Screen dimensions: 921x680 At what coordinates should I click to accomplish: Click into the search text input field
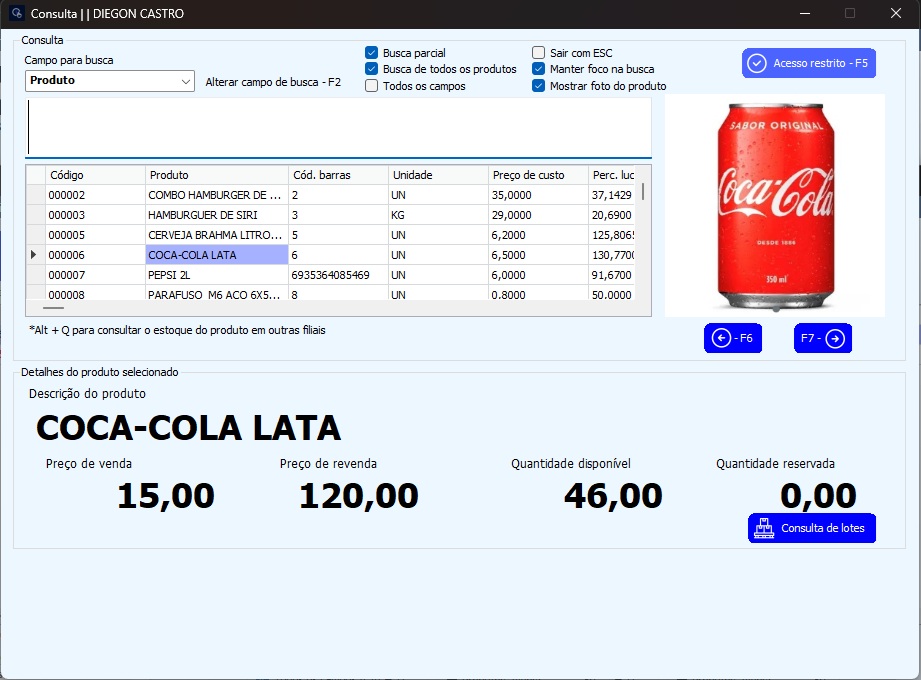tap(338, 127)
